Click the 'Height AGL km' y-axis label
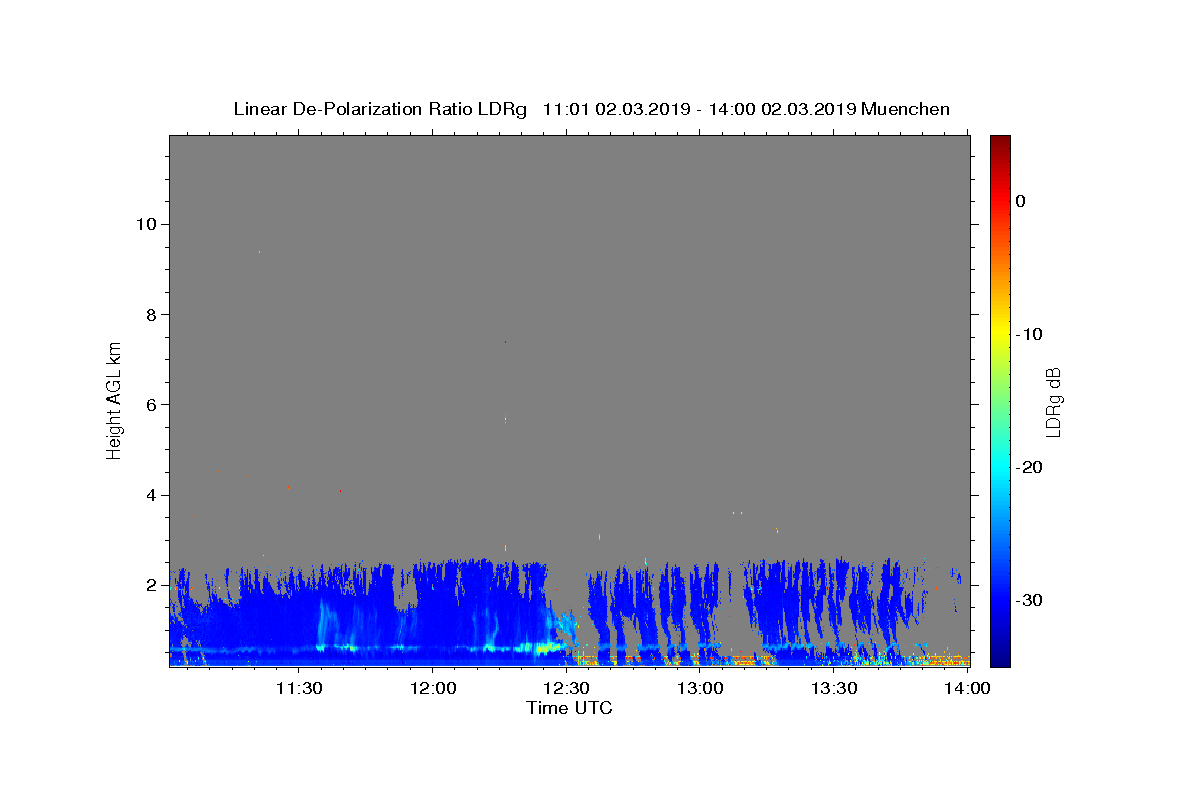Image resolution: width=1200 pixels, height=800 pixels. (115, 399)
